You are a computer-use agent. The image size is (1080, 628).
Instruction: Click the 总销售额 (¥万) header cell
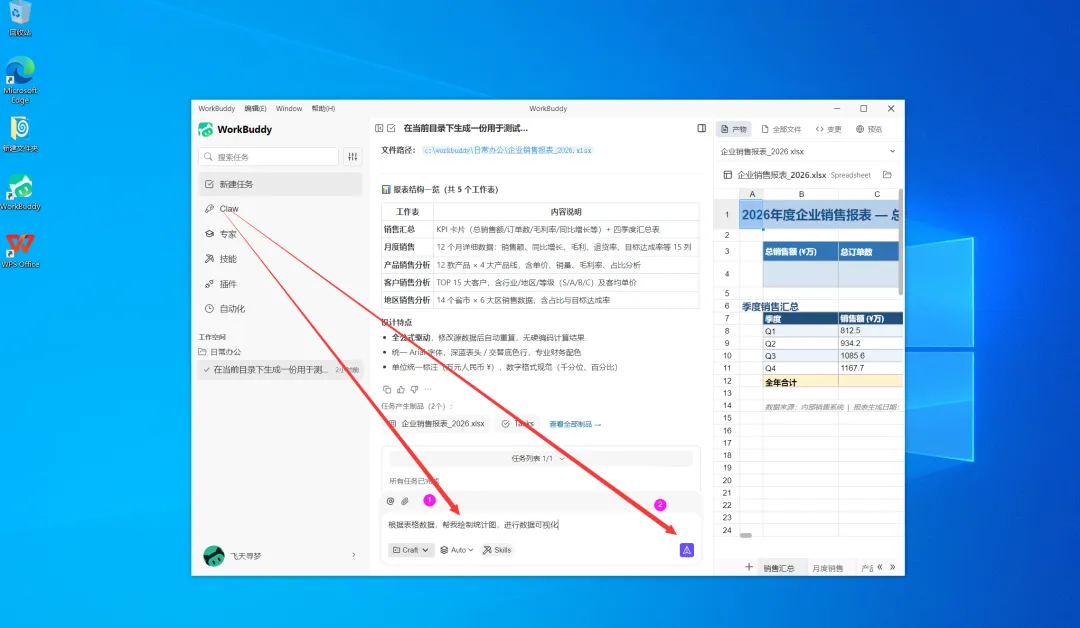(x=800, y=252)
